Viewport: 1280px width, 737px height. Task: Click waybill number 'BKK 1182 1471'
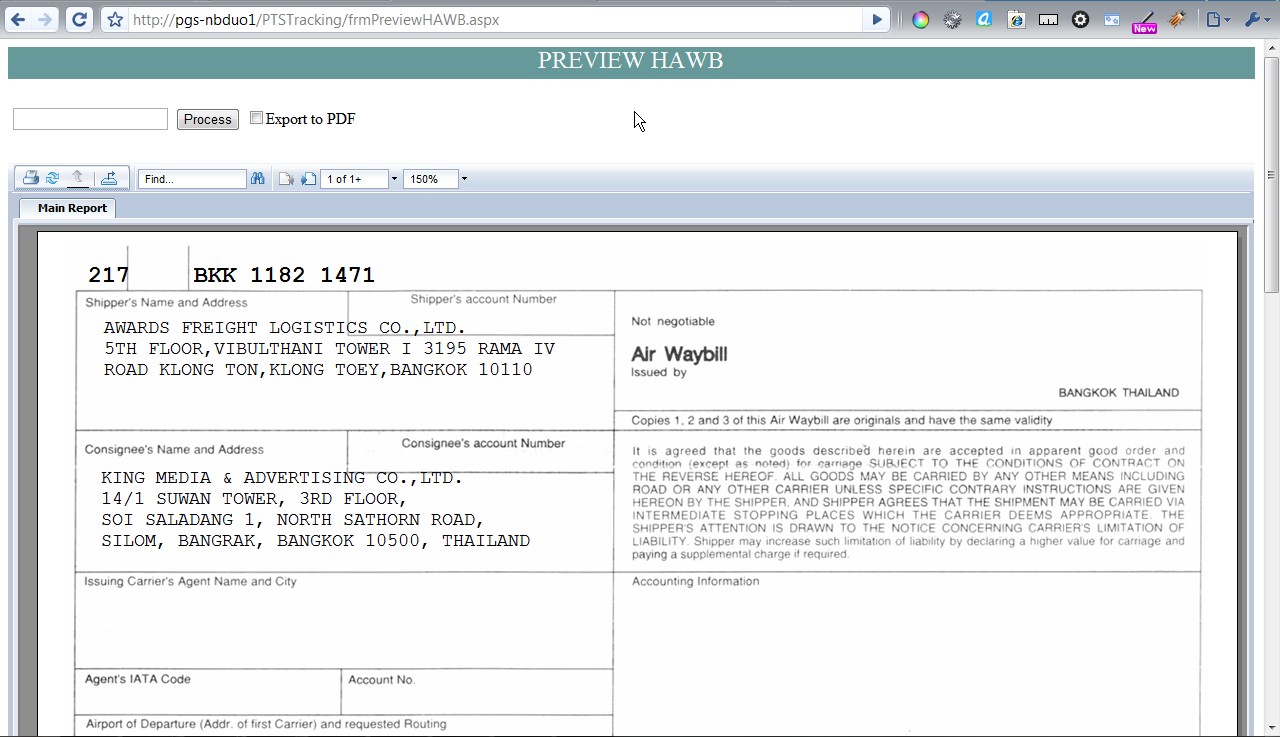(x=284, y=275)
